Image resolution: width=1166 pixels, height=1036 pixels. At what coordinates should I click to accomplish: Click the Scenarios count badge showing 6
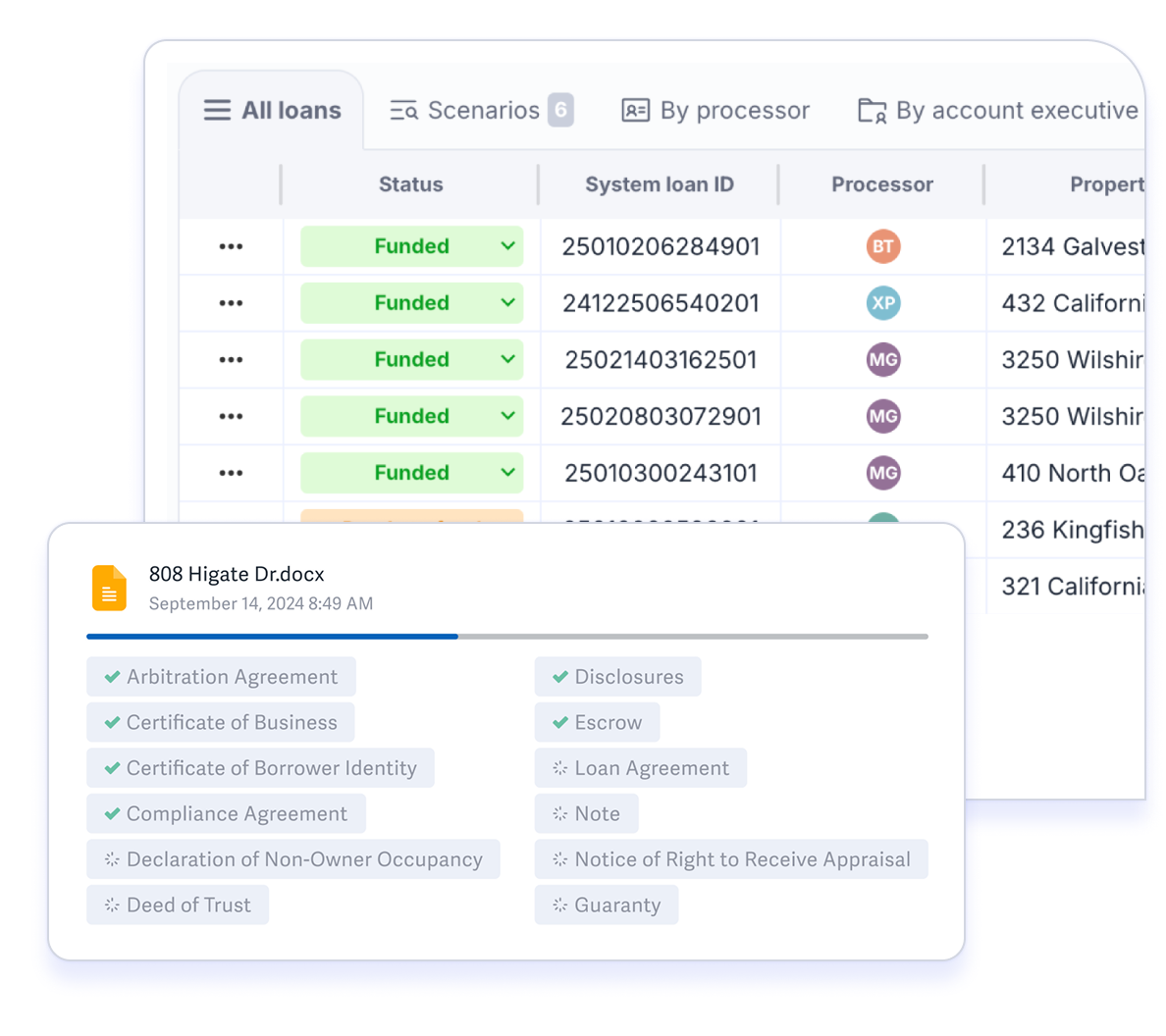tap(560, 110)
